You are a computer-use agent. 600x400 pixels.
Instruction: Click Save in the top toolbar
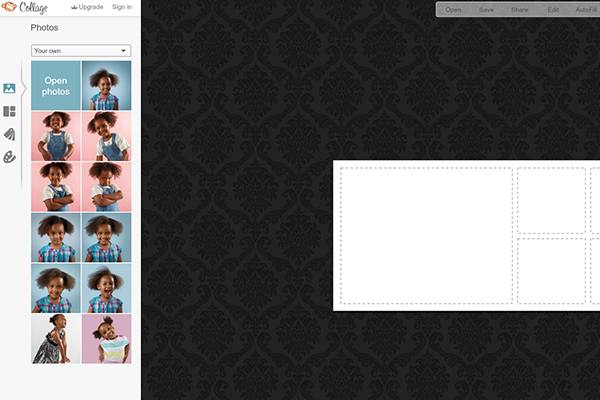coord(486,9)
